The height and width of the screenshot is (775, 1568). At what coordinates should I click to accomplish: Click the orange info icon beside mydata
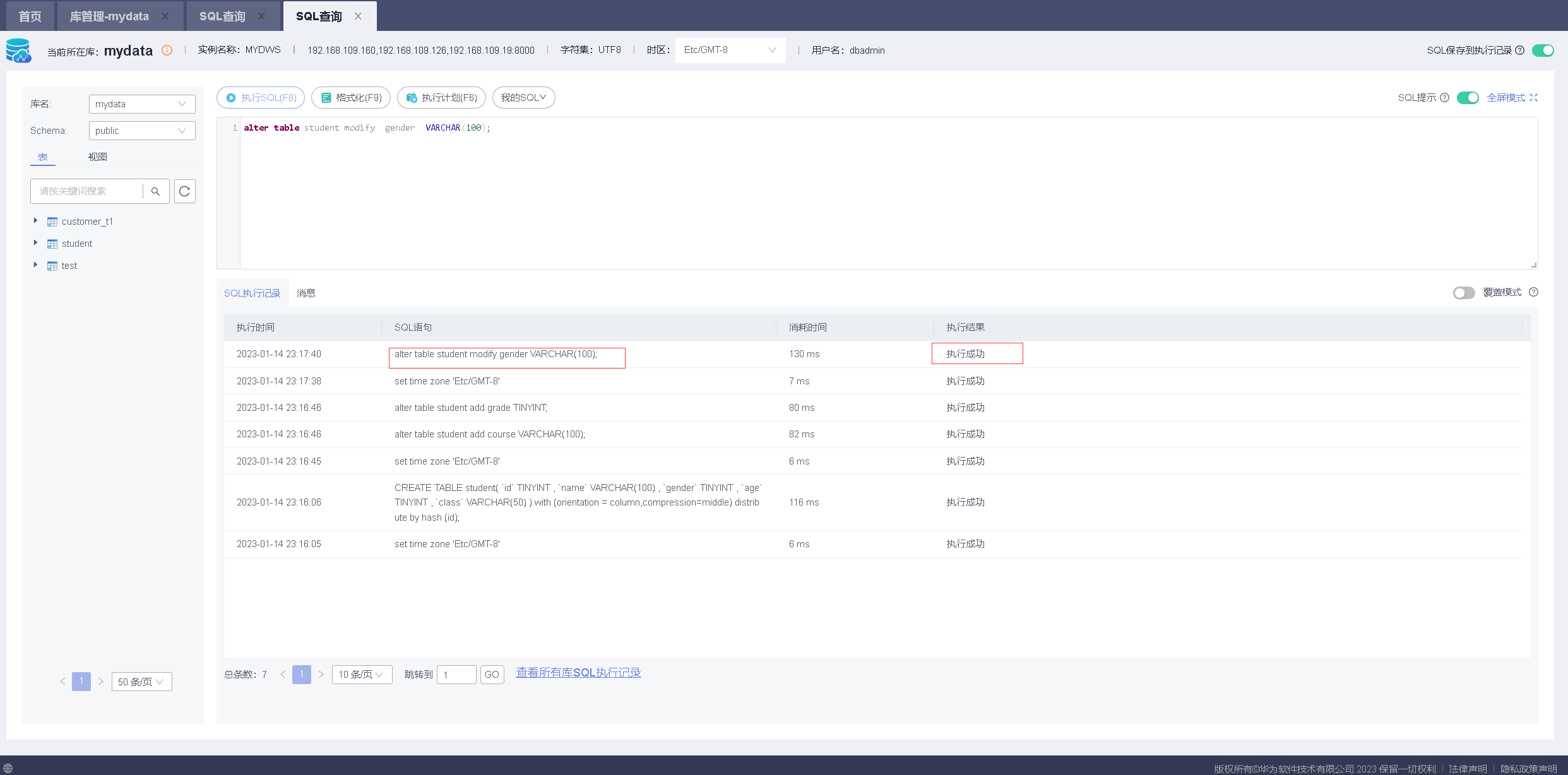point(167,50)
